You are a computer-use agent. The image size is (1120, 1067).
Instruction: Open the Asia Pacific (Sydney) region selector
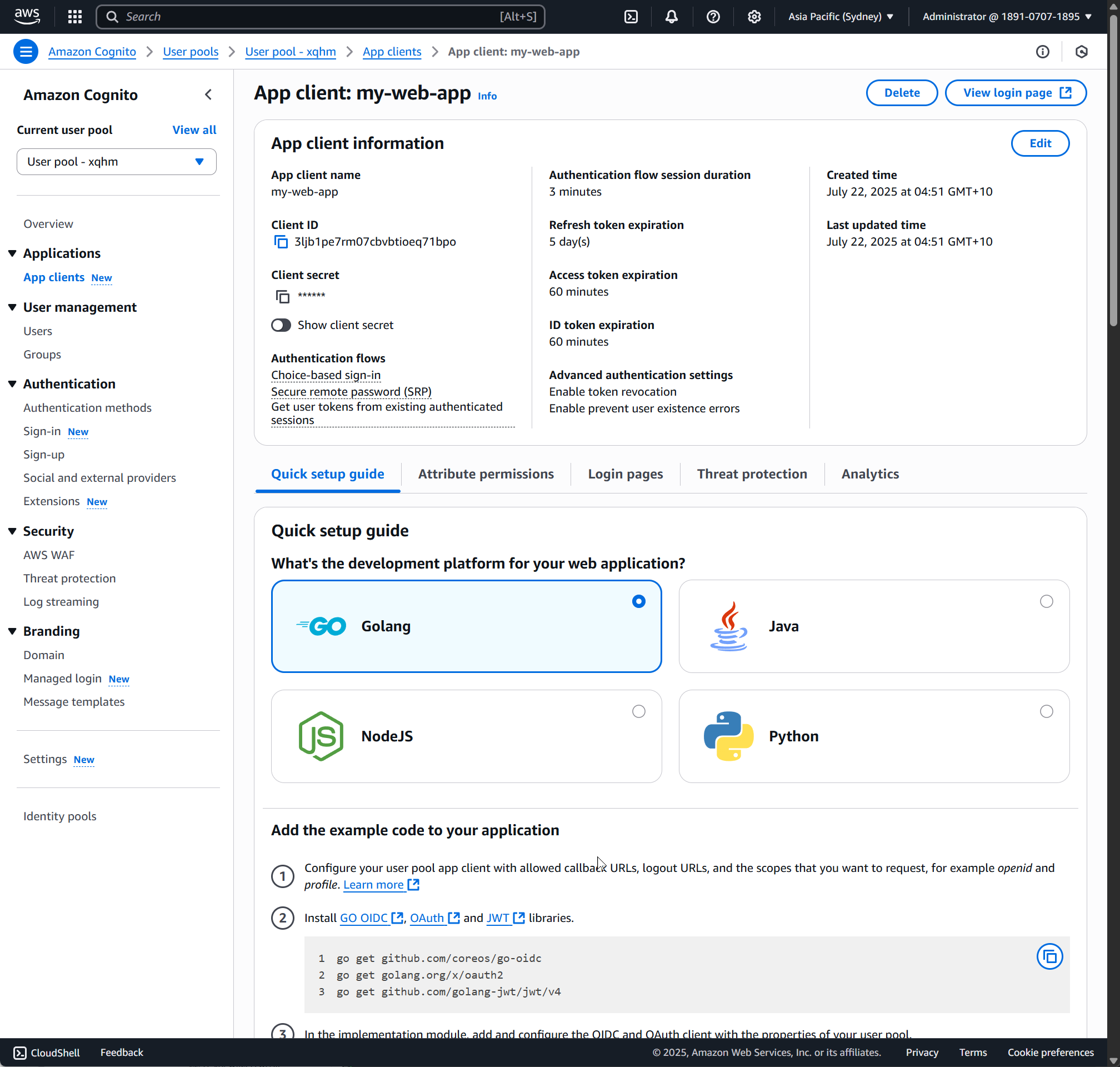(x=841, y=17)
